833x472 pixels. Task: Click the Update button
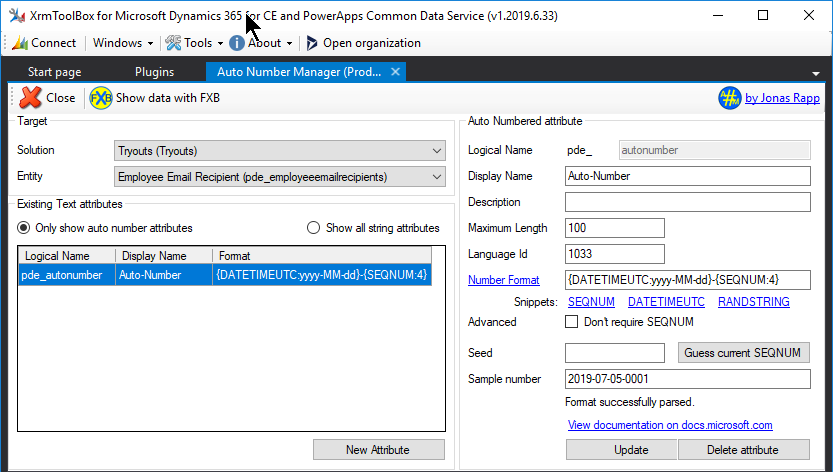click(622, 450)
